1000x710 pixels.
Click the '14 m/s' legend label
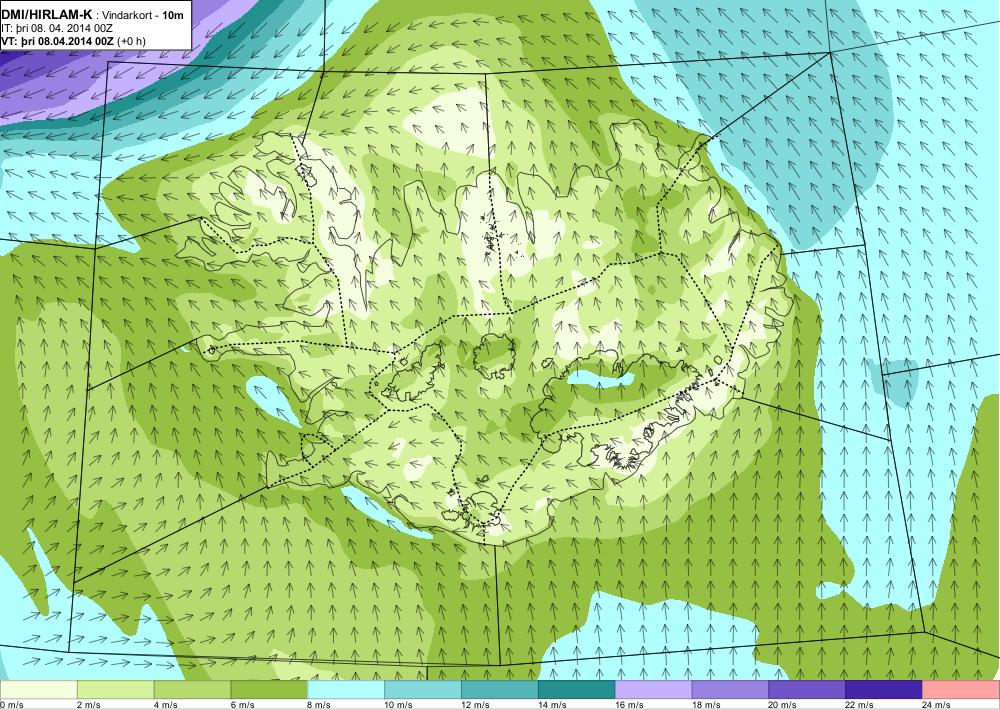(x=552, y=705)
